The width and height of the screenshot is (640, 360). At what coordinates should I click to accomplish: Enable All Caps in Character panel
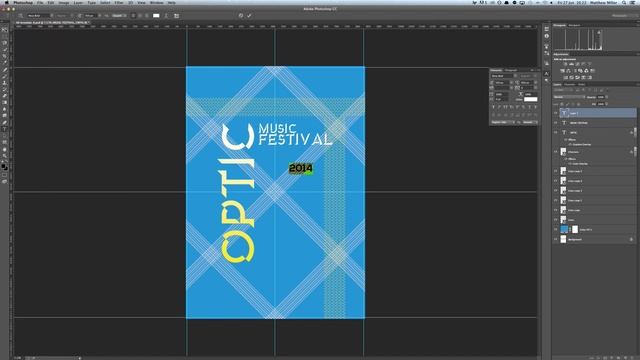[505, 107]
